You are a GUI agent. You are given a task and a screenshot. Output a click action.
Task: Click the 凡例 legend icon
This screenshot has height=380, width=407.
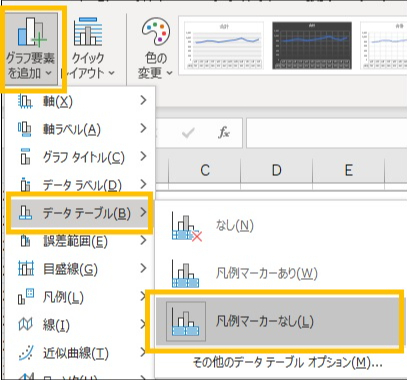(26, 296)
